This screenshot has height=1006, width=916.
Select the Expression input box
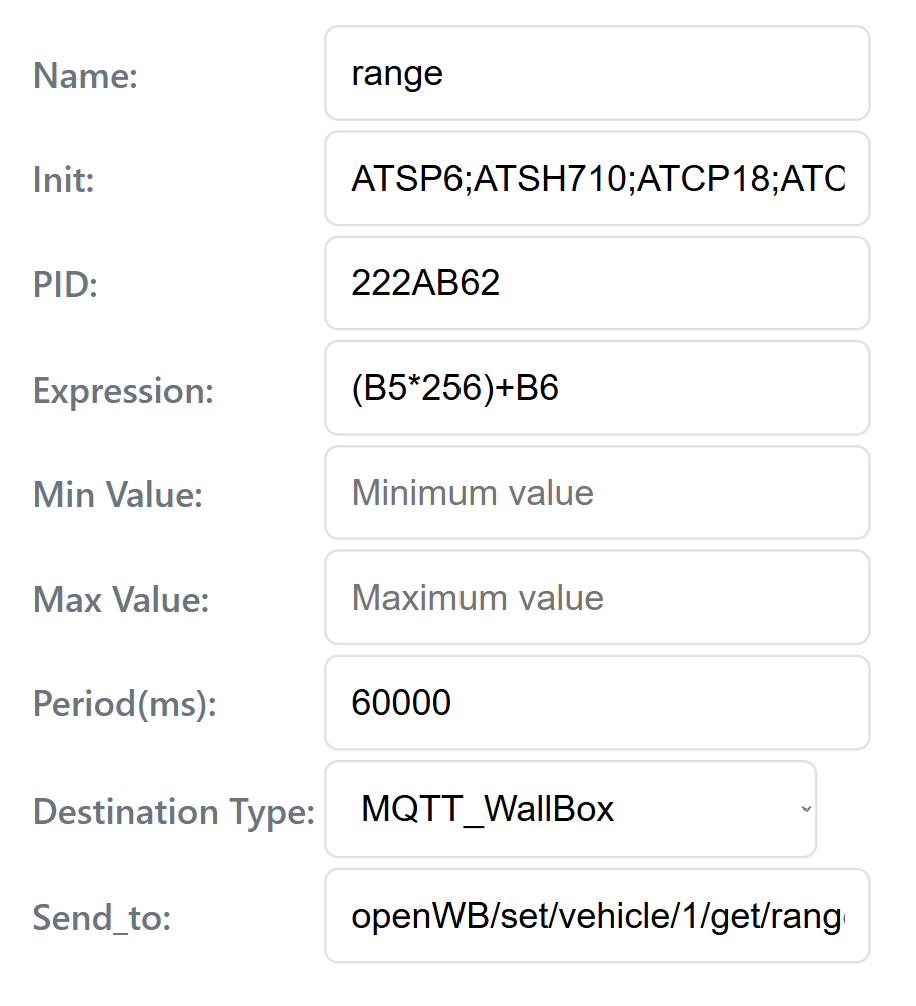point(597,389)
